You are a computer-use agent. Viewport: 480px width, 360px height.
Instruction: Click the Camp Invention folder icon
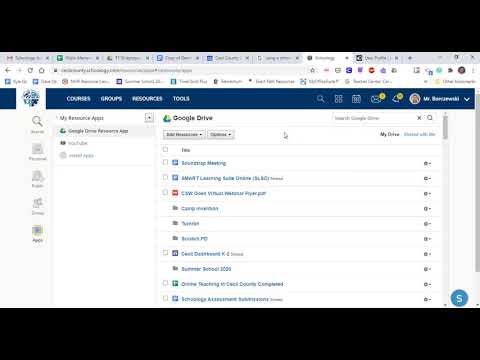coord(175,208)
